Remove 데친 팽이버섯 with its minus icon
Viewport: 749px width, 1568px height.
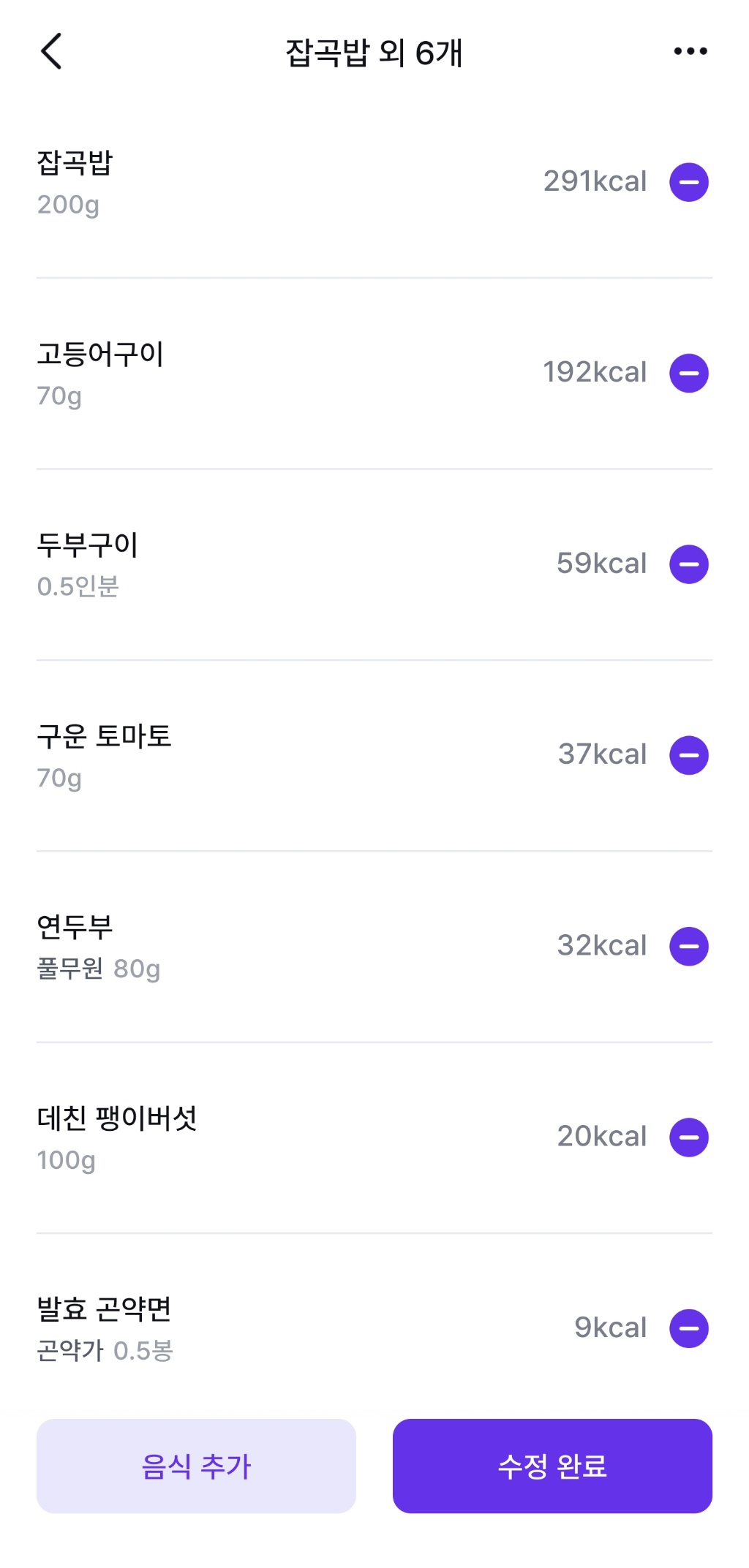click(x=689, y=1137)
